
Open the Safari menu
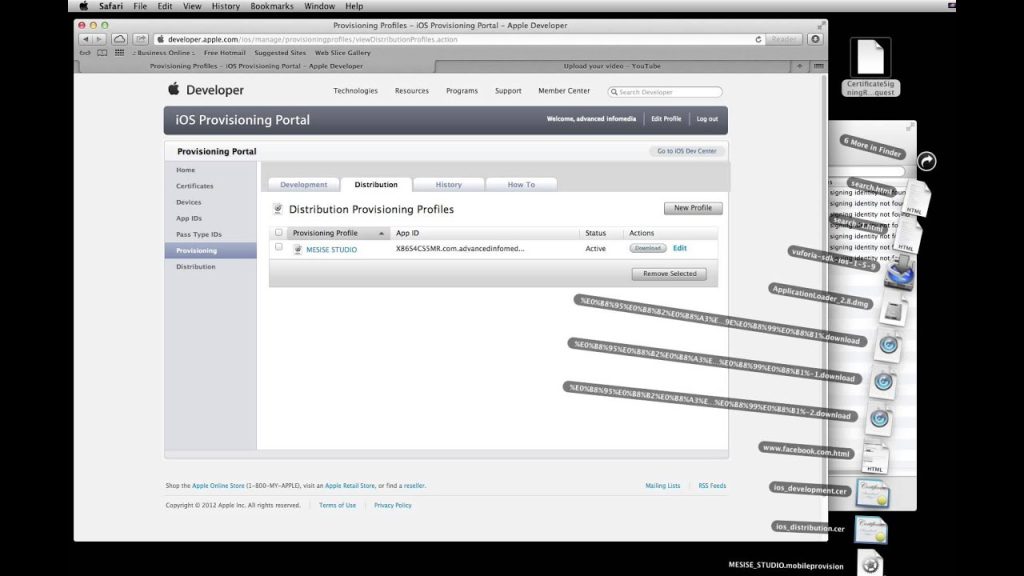tap(111, 6)
